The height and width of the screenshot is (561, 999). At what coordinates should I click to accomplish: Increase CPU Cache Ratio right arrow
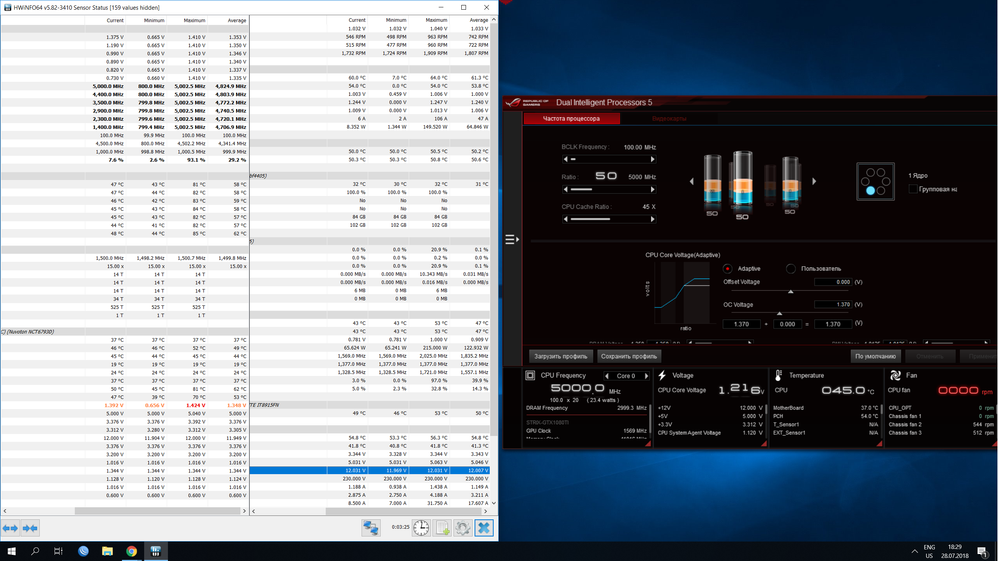652,219
